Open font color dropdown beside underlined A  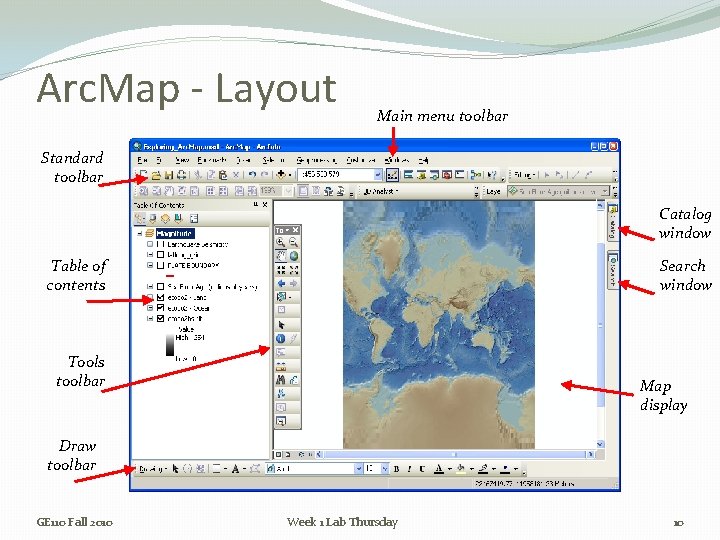coord(450,469)
